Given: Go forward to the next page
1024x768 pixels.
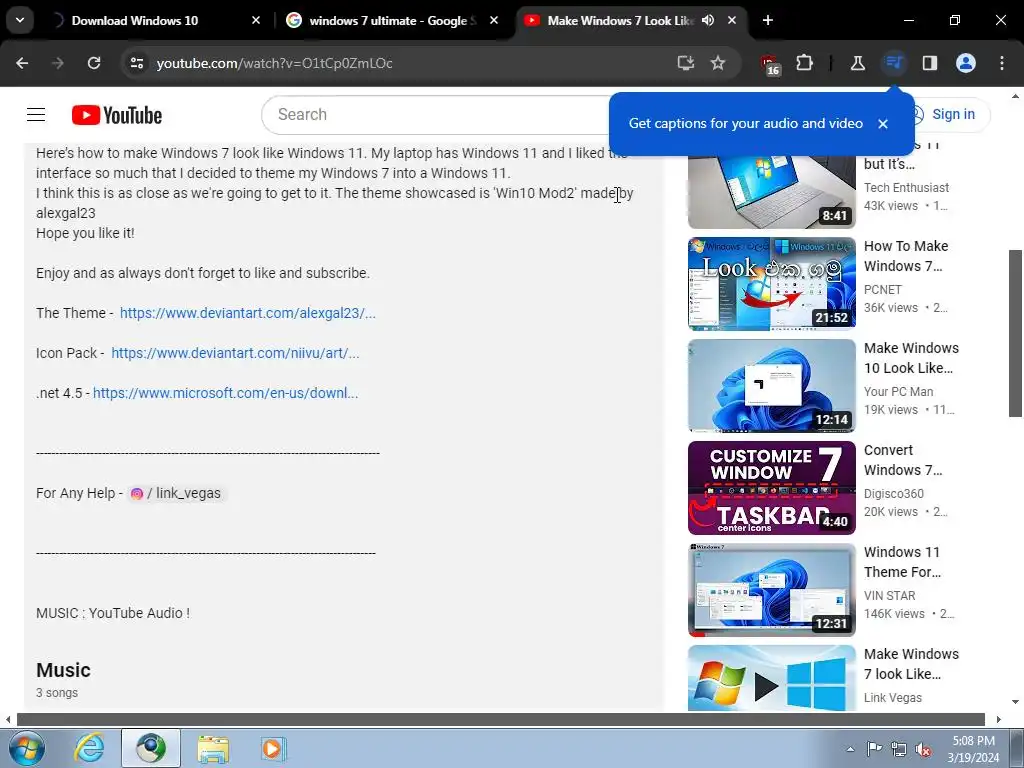Looking at the screenshot, I should [58, 63].
